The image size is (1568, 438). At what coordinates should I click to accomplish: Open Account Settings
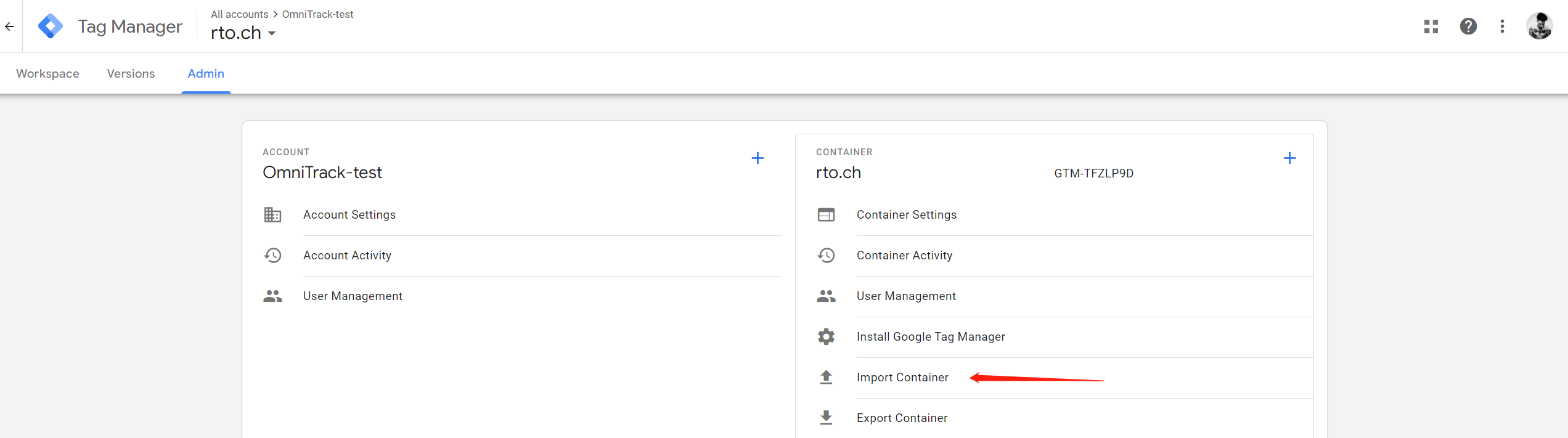(x=349, y=214)
